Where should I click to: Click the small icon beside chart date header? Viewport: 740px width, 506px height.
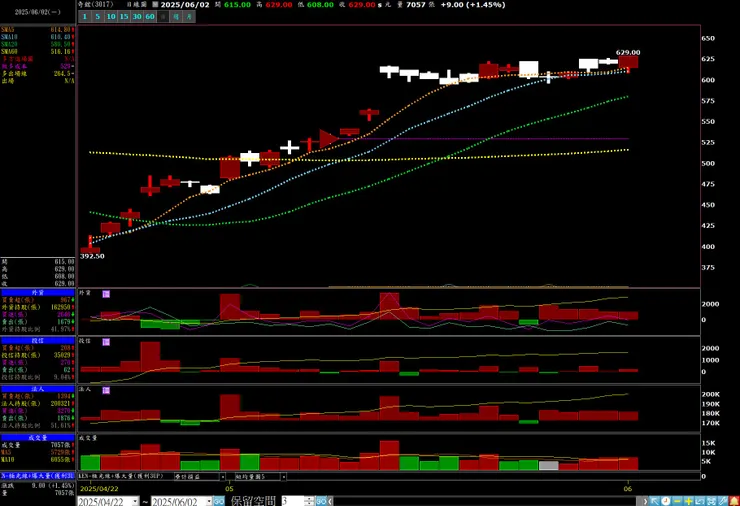click(155, 5)
